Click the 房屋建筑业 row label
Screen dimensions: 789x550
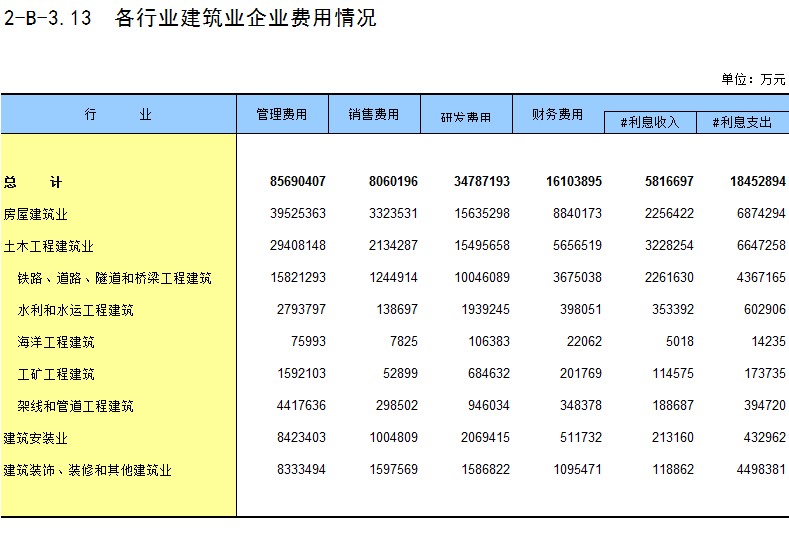[x=35, y=214]
